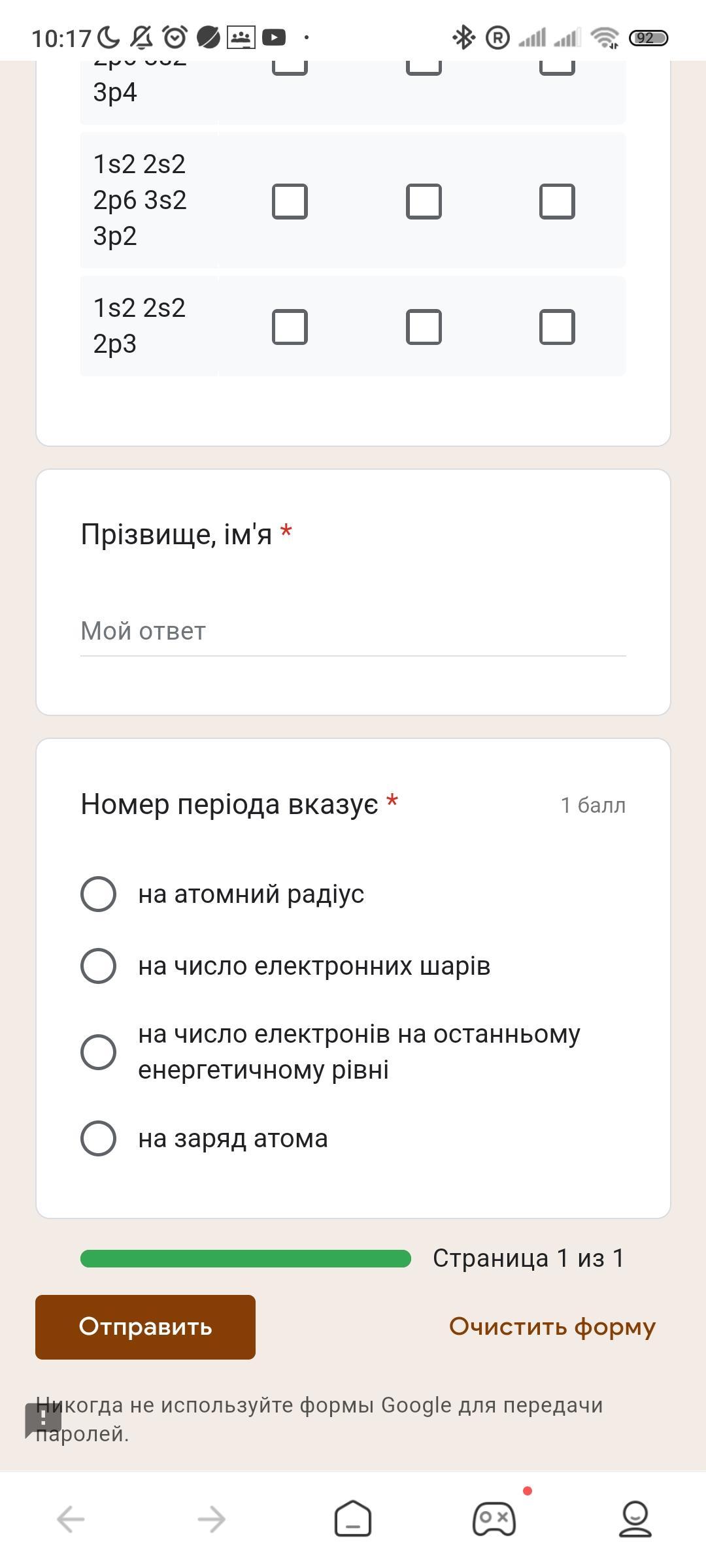Tap the browser forward arrow
The image size is (706, 1568).
[212, 1519]
